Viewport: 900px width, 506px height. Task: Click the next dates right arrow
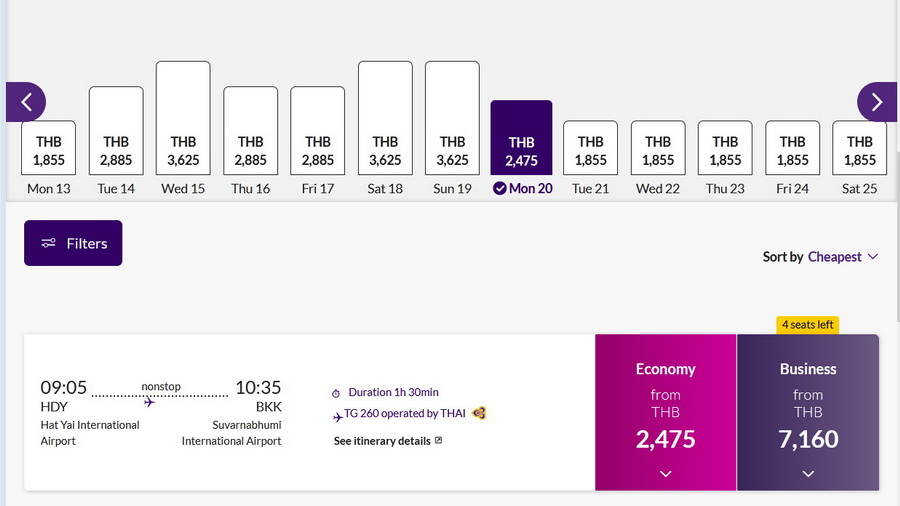[x=876, y=102]
